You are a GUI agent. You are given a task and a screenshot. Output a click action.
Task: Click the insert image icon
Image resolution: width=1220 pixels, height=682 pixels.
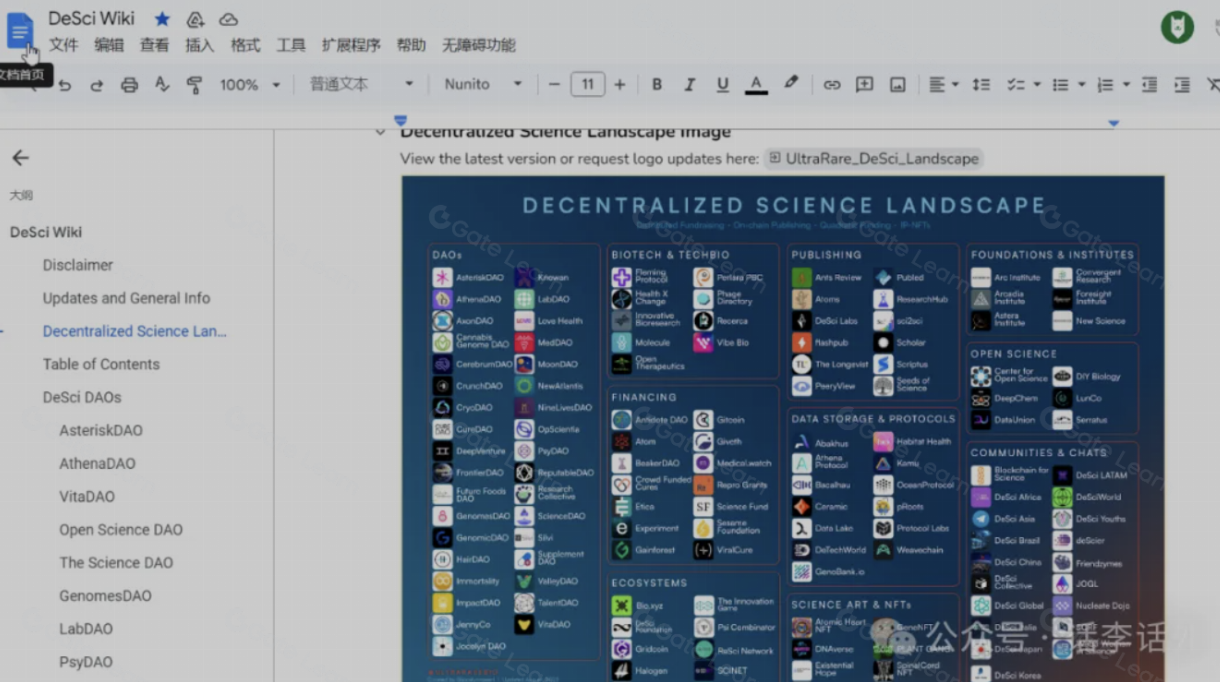(x=897, y=85)
